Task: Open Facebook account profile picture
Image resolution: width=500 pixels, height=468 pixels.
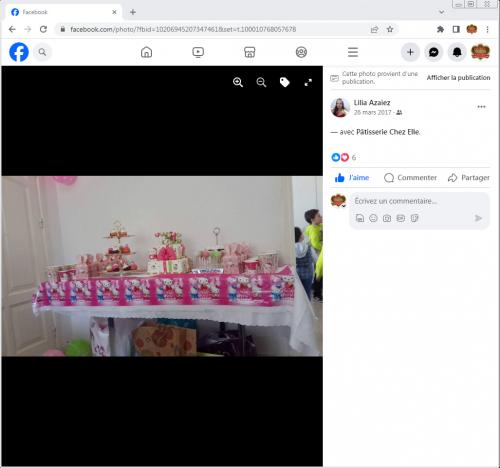Action: click(x=480, y=52)
